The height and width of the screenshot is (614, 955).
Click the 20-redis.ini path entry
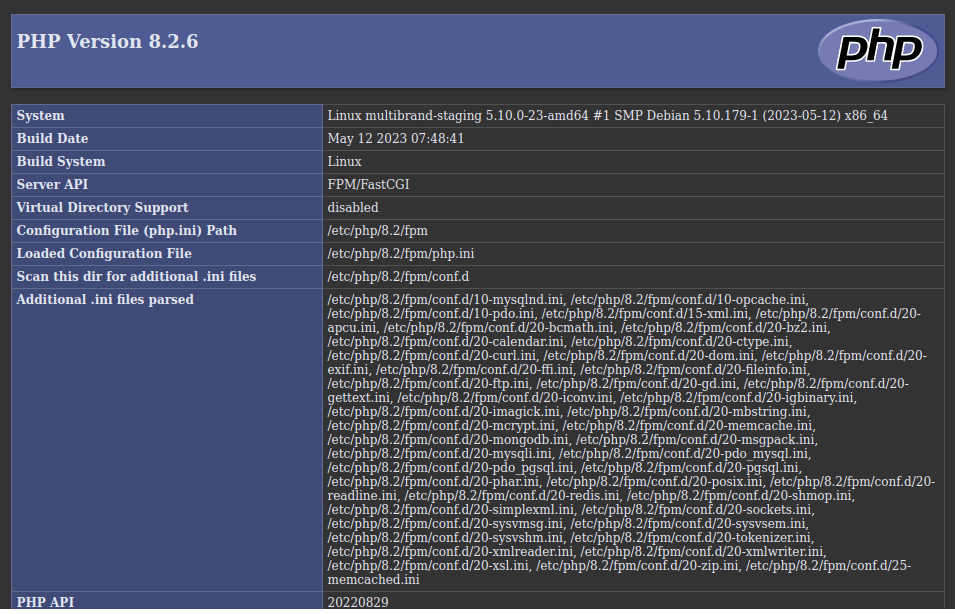pyautogui.click(x=512, y=496)
